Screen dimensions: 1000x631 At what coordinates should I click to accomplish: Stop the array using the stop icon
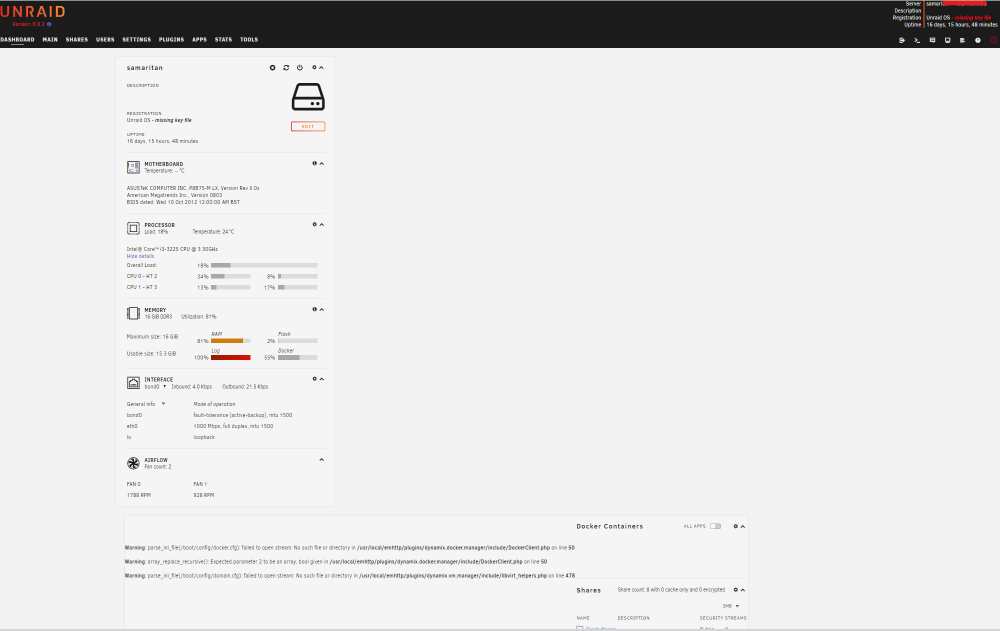click(272, 68)
